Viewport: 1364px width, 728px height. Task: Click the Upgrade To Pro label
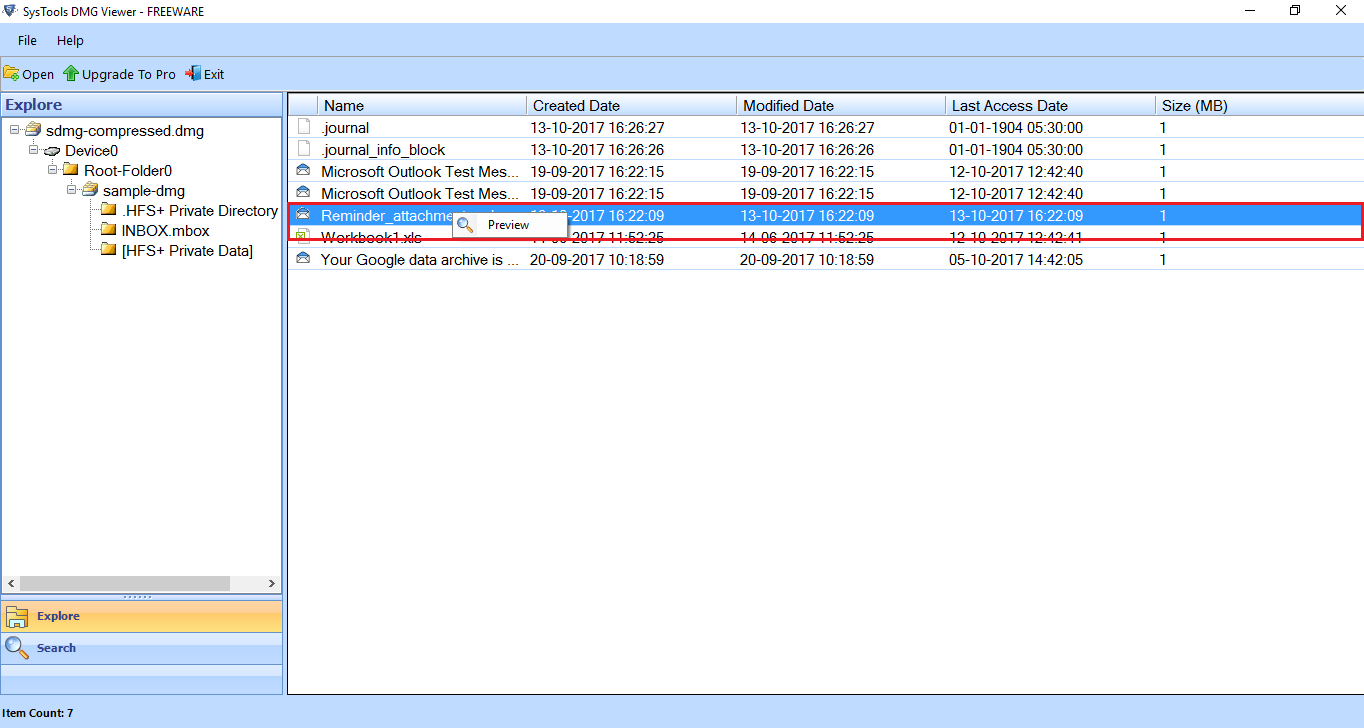[129, 74]
